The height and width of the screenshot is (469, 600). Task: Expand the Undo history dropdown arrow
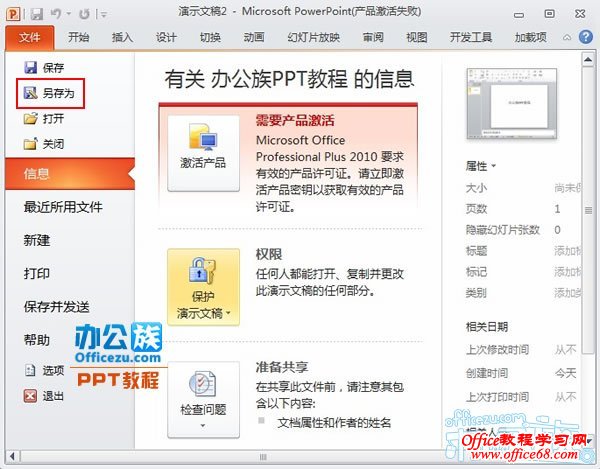pos(68,15)
